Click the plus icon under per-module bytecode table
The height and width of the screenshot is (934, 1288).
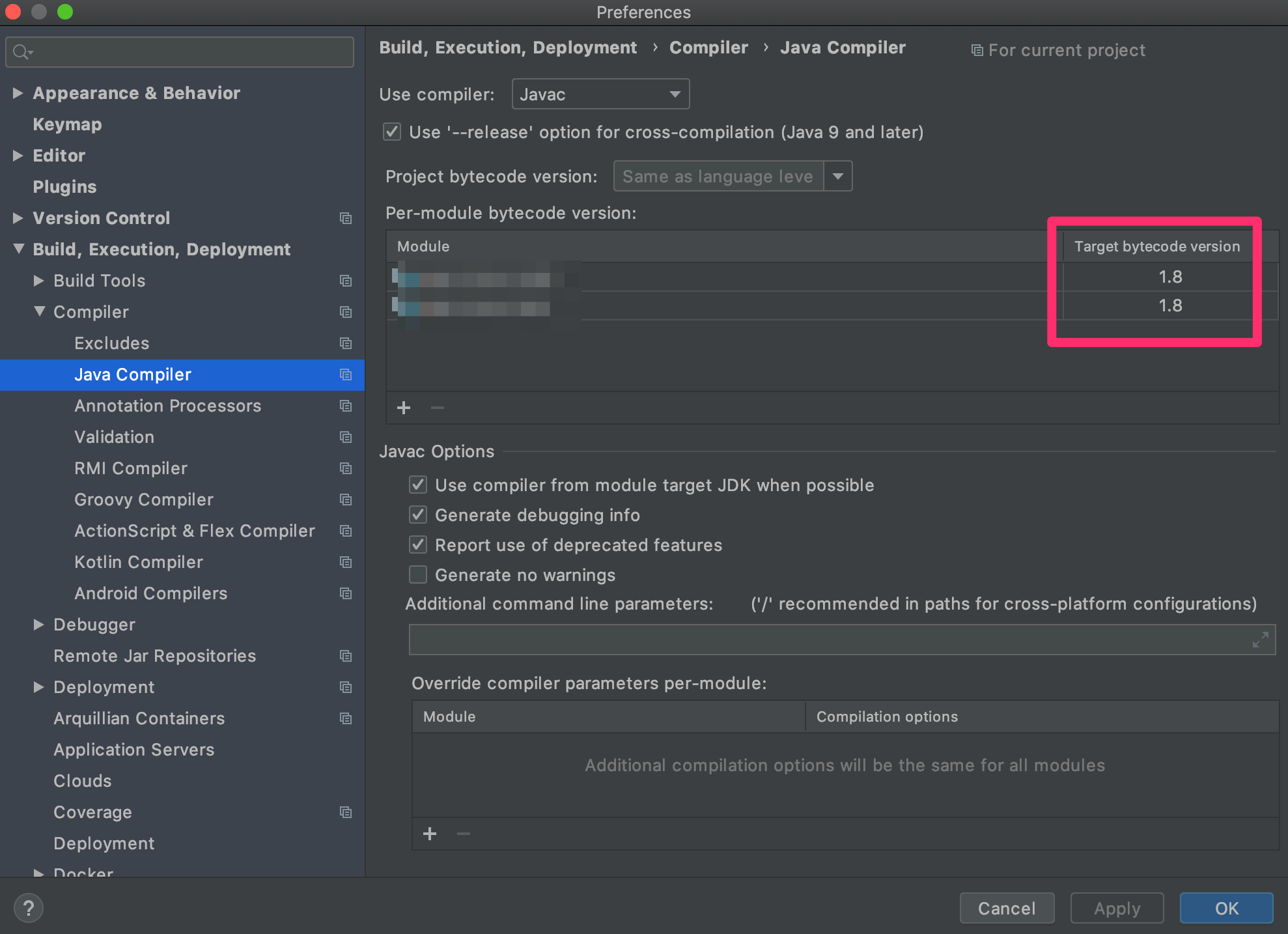[404, 408]
